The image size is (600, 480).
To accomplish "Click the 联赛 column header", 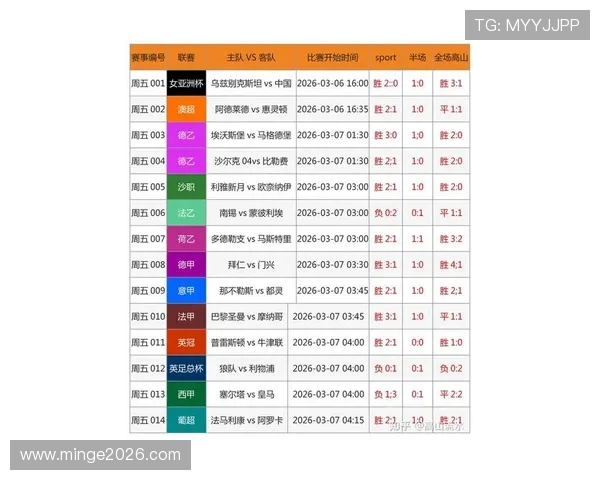I will tap(186, 57).
